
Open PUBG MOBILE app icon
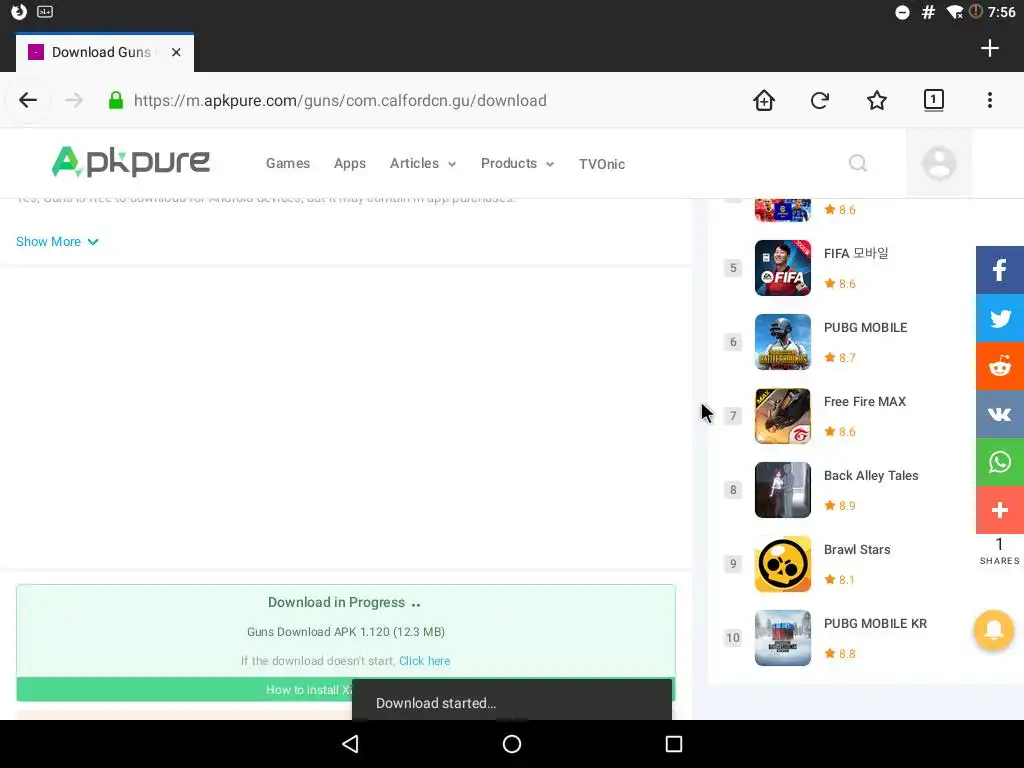point(782,342)
